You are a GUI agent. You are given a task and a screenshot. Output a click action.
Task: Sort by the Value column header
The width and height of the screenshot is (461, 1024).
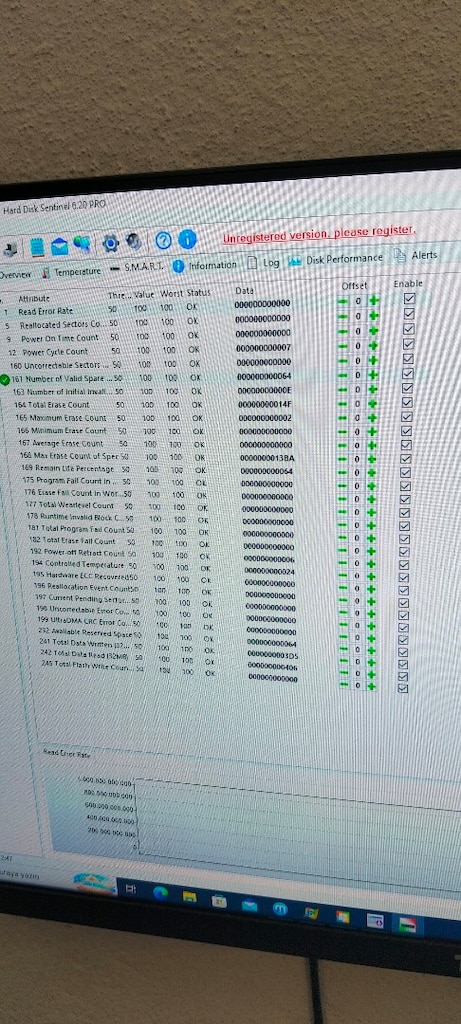pos(144,295)
